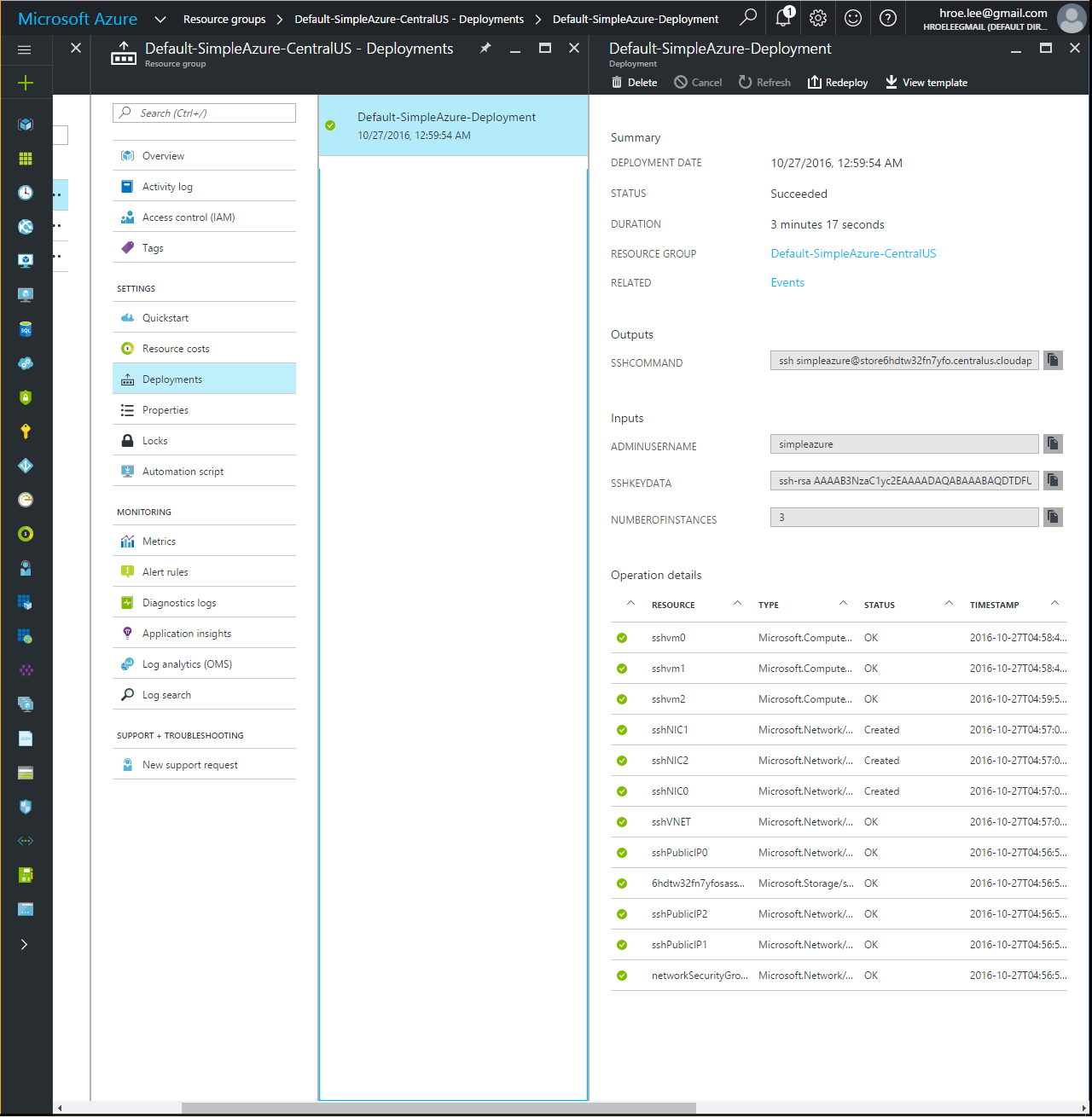1092x1118 pixels.
Task: Sort by STATUS column header
Action: coord(880,605)
